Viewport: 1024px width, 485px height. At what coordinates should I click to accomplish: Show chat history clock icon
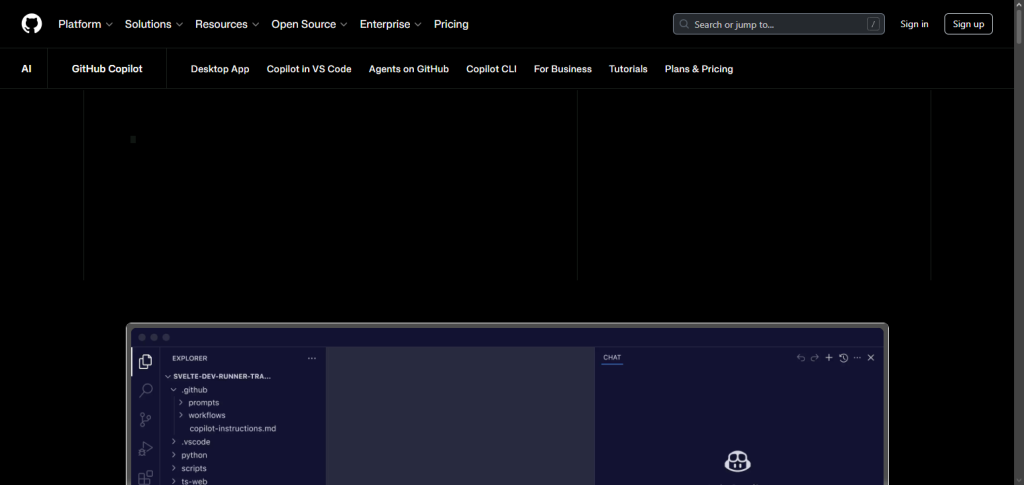click(843, 358)
